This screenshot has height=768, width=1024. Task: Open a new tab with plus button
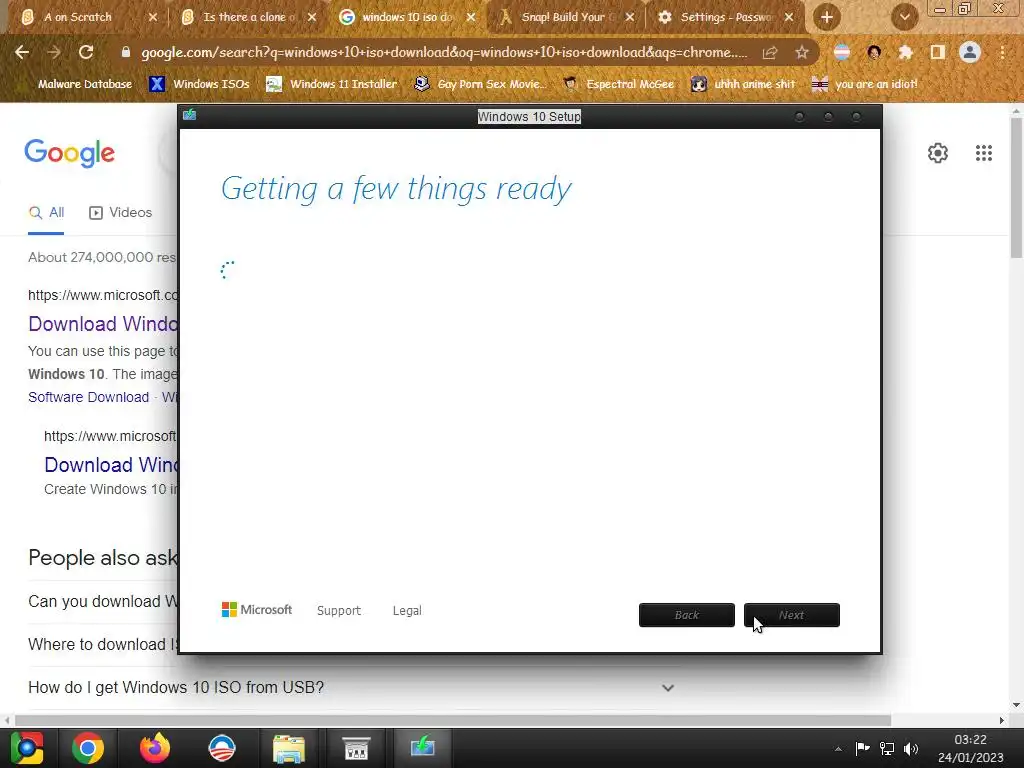(827, 18)
